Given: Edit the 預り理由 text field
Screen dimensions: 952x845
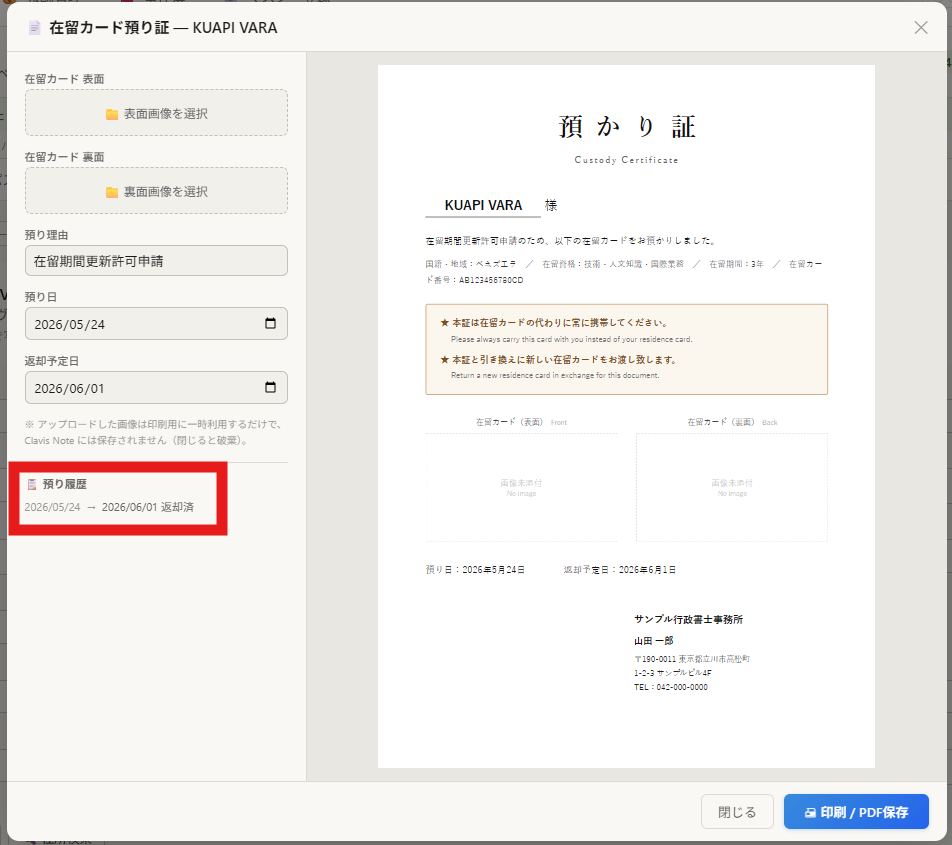Looking at the screenshot, I should [x=156, y=261].
